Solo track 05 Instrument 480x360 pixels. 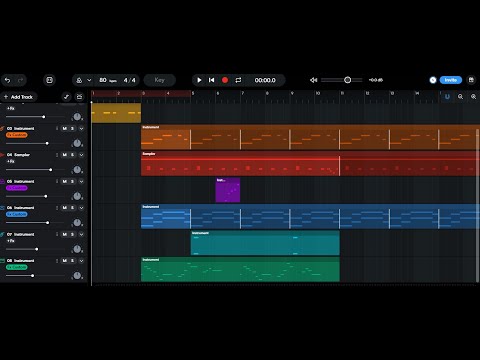pos(72,181)
